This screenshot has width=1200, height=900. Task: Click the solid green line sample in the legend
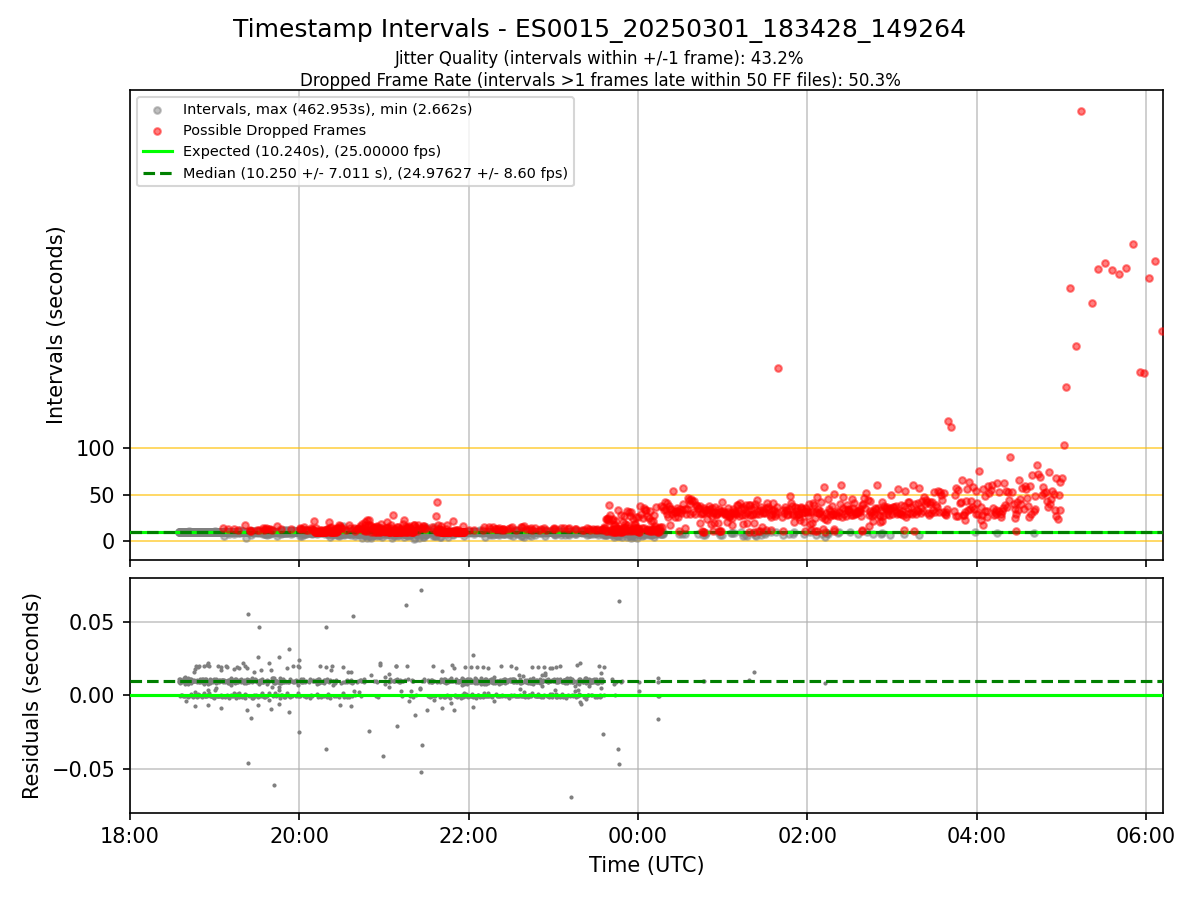click(x=157, y=152)
